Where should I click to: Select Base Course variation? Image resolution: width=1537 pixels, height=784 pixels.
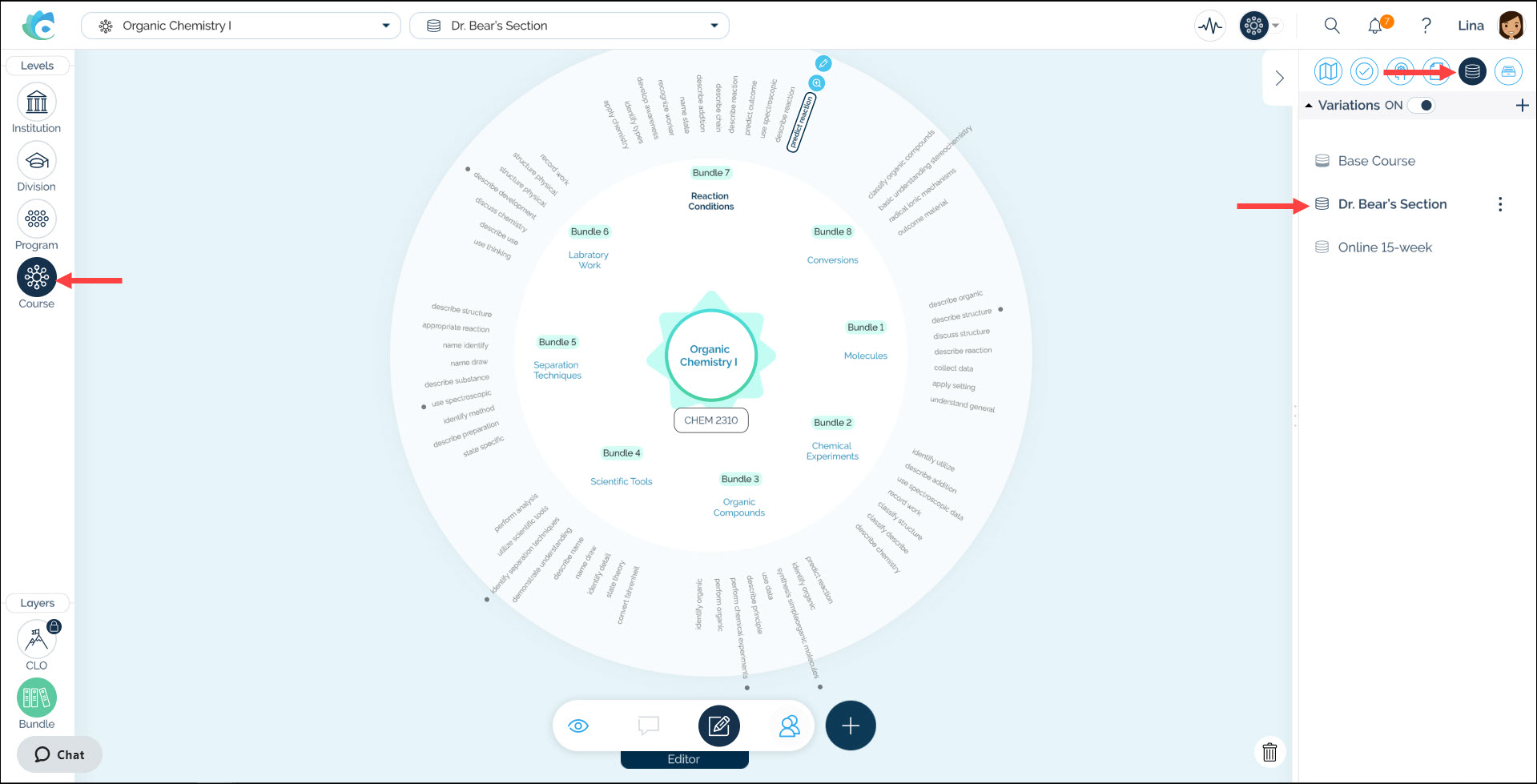click(x=1376, y=161)
